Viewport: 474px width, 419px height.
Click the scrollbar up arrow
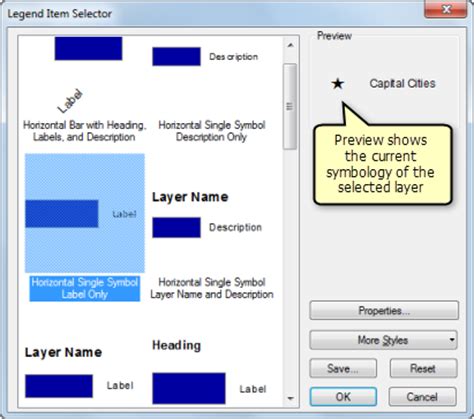click(x=290, y=45)
